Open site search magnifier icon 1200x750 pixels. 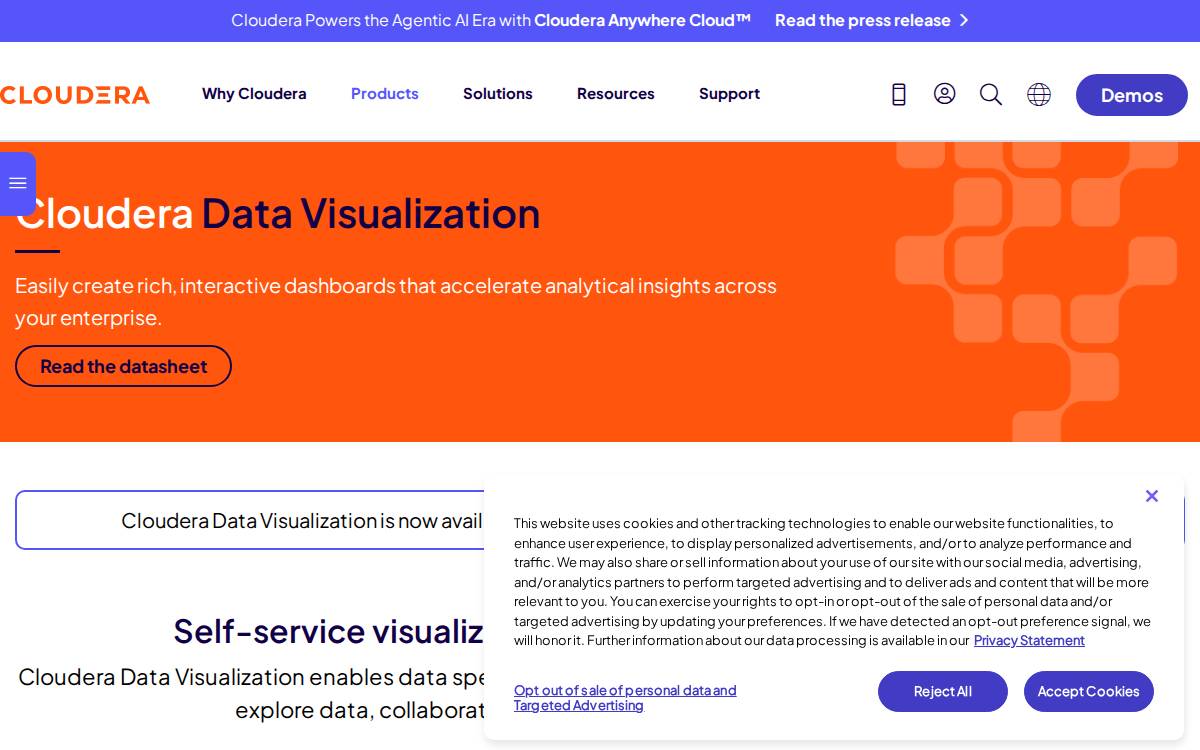[x=991, y=94]
